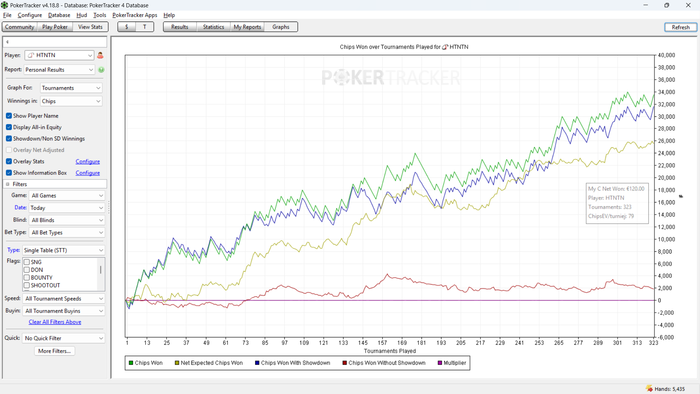The height and width of the screenshot is (394, 700).
Task: Switch to the Community tab
Action: (x=20, y=27)
